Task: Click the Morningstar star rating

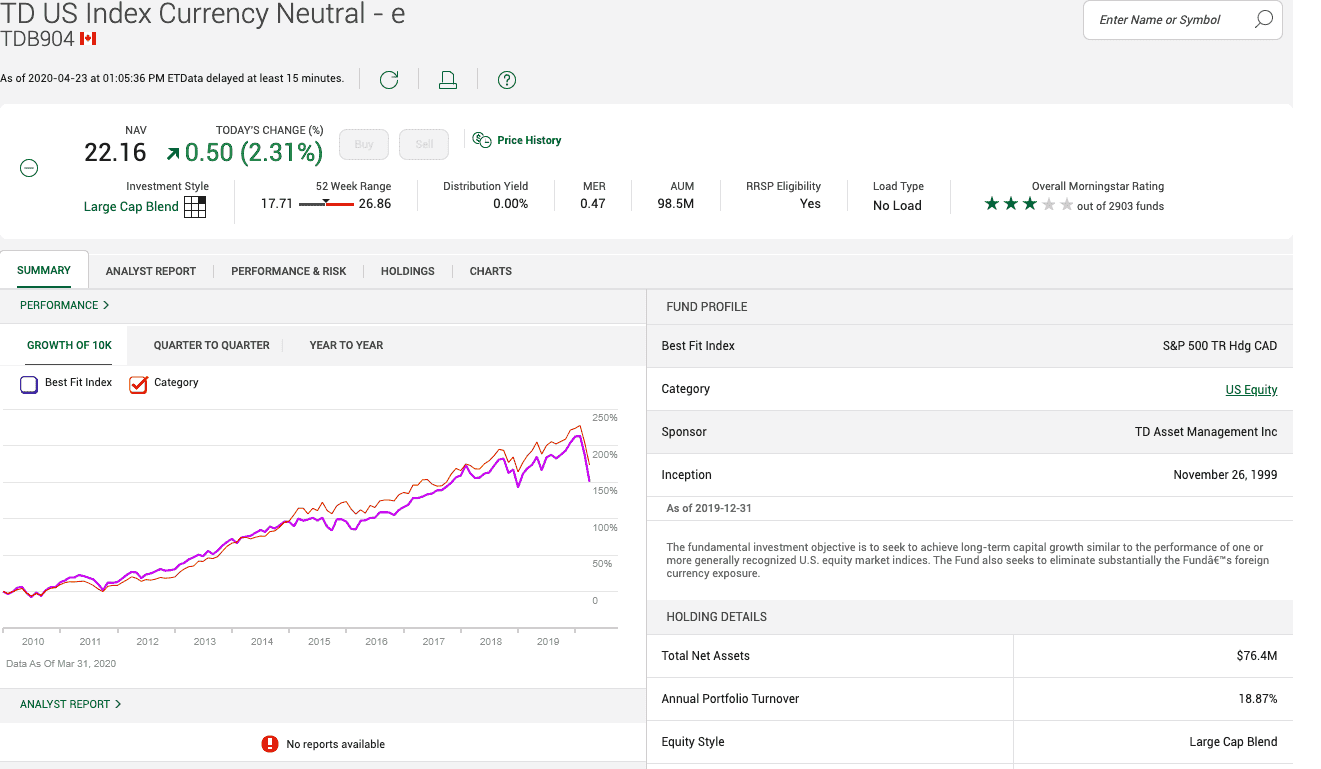Action: point(1029,204)
